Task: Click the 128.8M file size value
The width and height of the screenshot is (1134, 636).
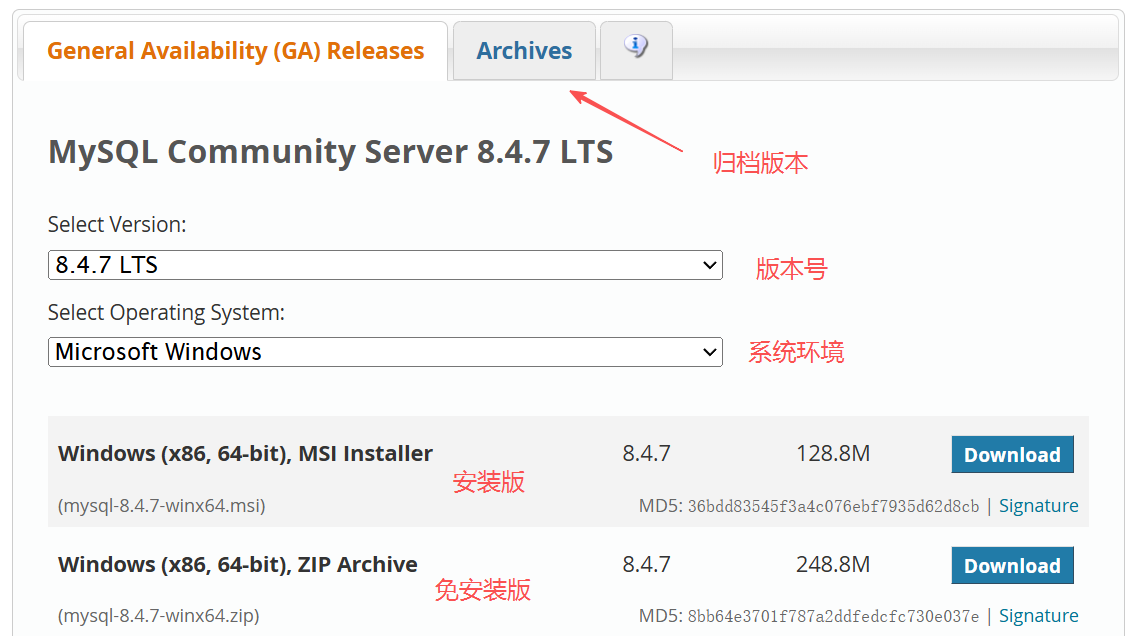Action: pos(833,454)
